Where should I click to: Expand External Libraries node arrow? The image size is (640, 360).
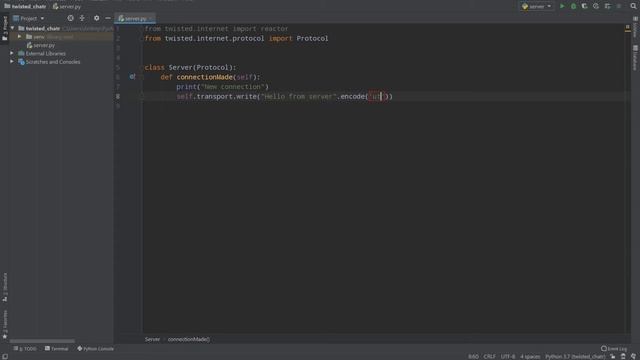[12, 53]
